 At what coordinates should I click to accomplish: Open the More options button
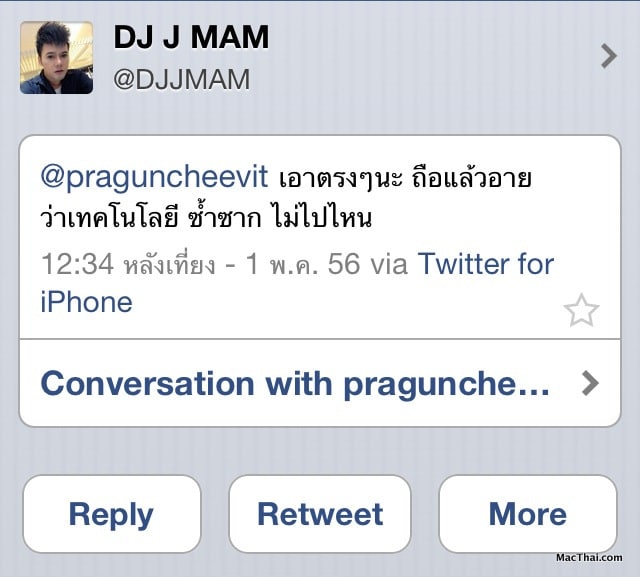pos(528,514)
